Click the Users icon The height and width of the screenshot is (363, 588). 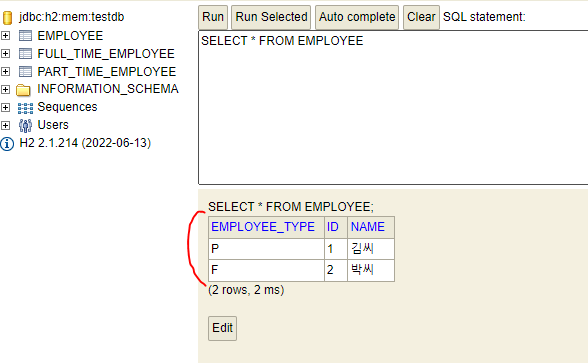[25, 126]
